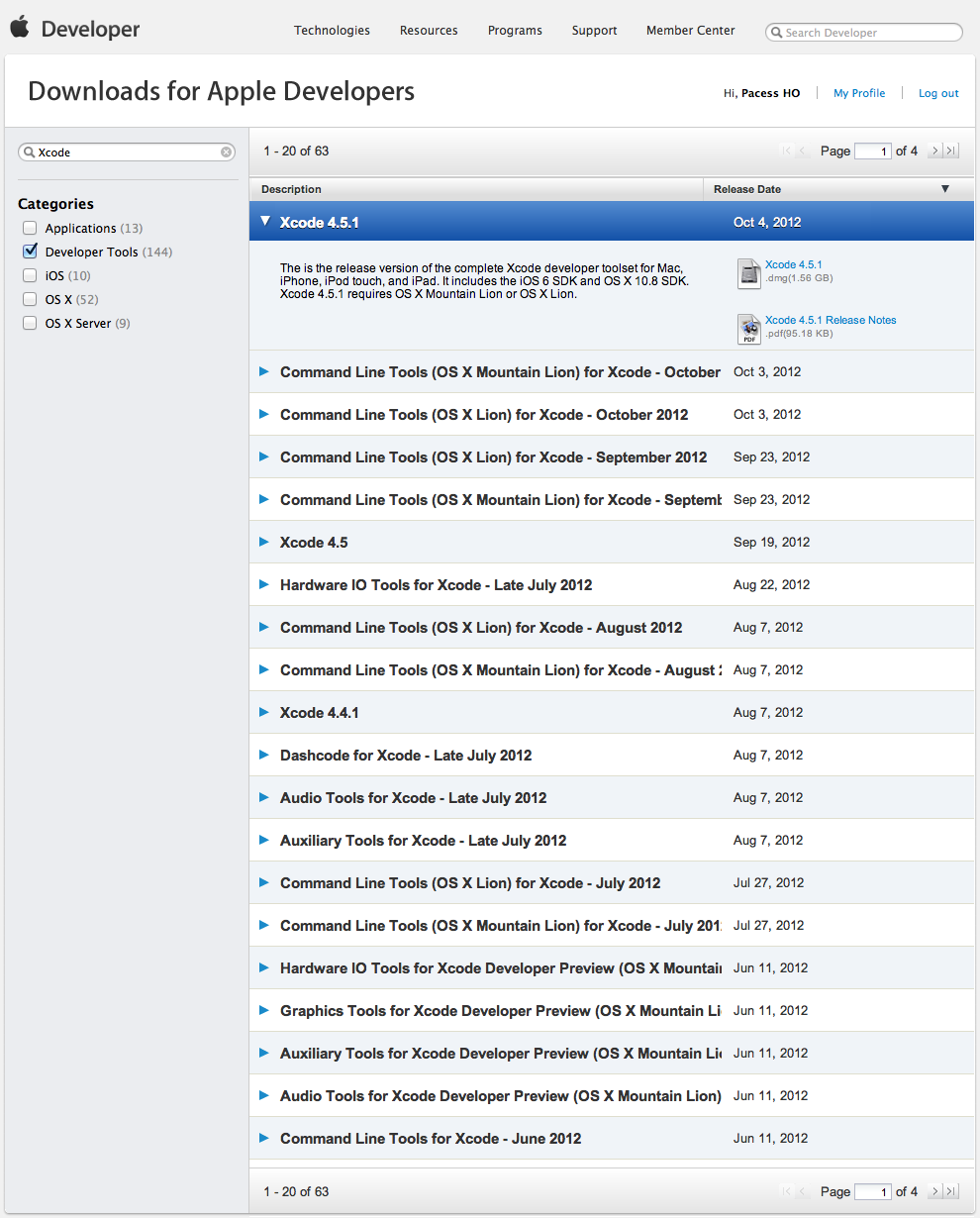
Task: Select Command Line Tools Mountain Lion July row
Action: coord(612,925)
